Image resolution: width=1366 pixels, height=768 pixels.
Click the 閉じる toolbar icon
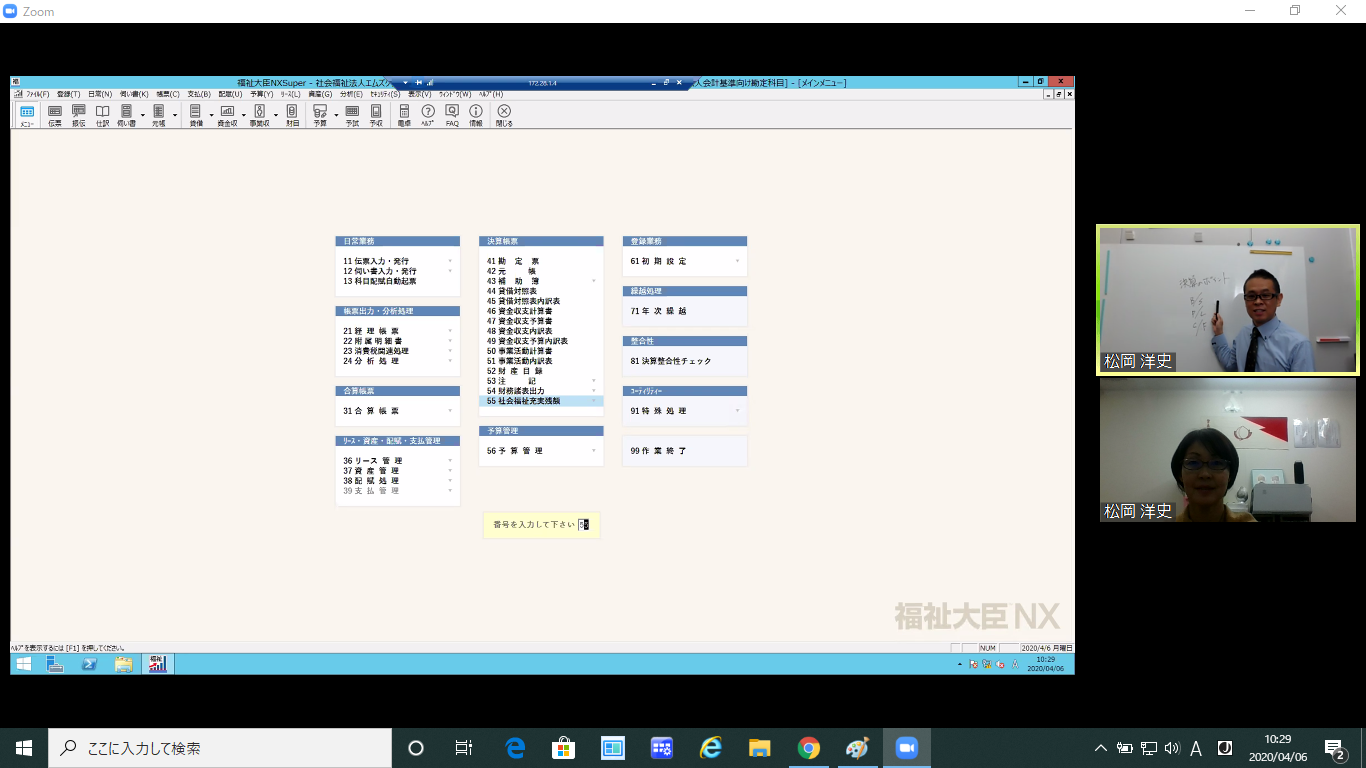(x=504, y=115)
